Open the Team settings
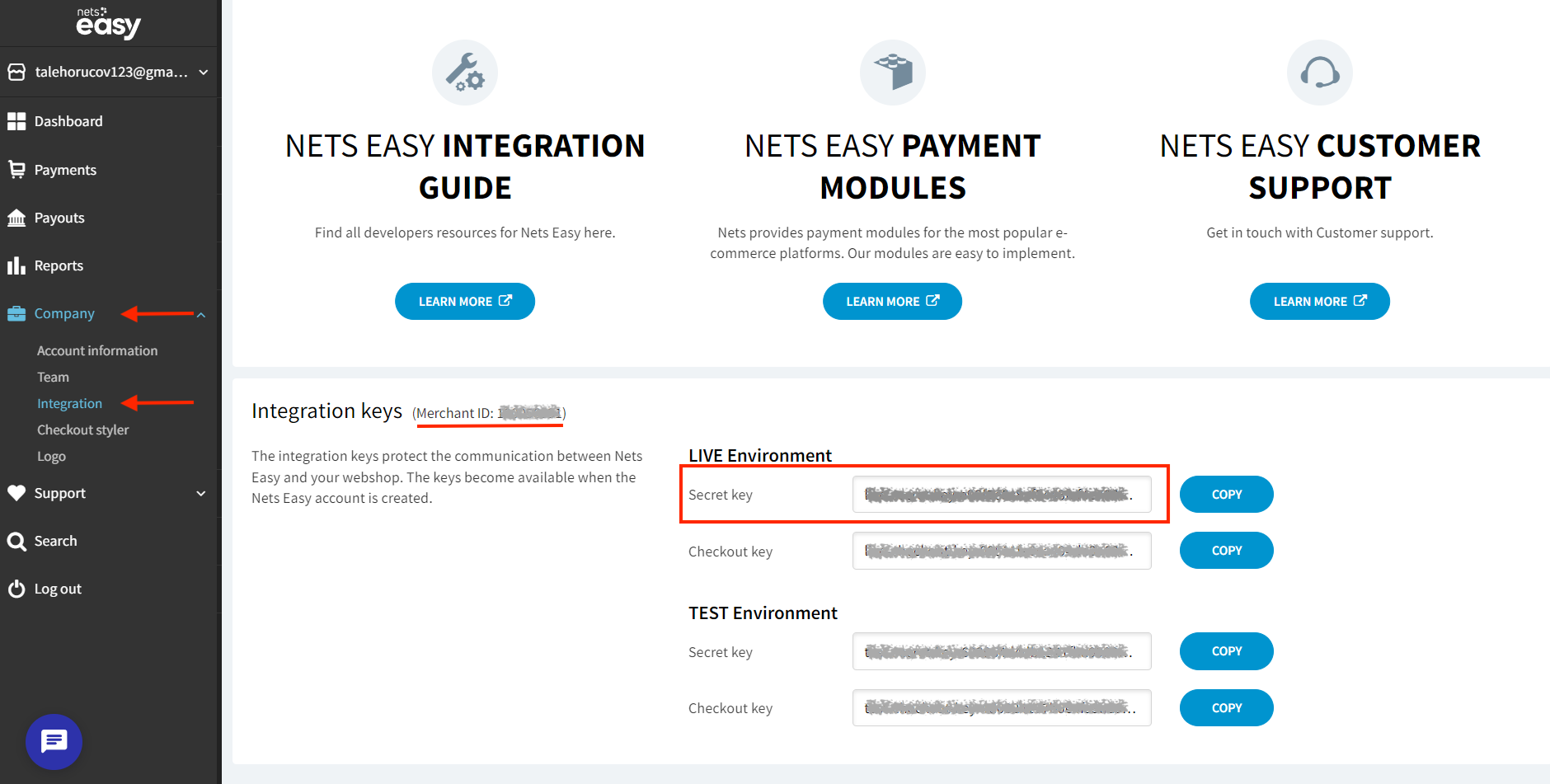1550x784 pixels. [53, 377]
